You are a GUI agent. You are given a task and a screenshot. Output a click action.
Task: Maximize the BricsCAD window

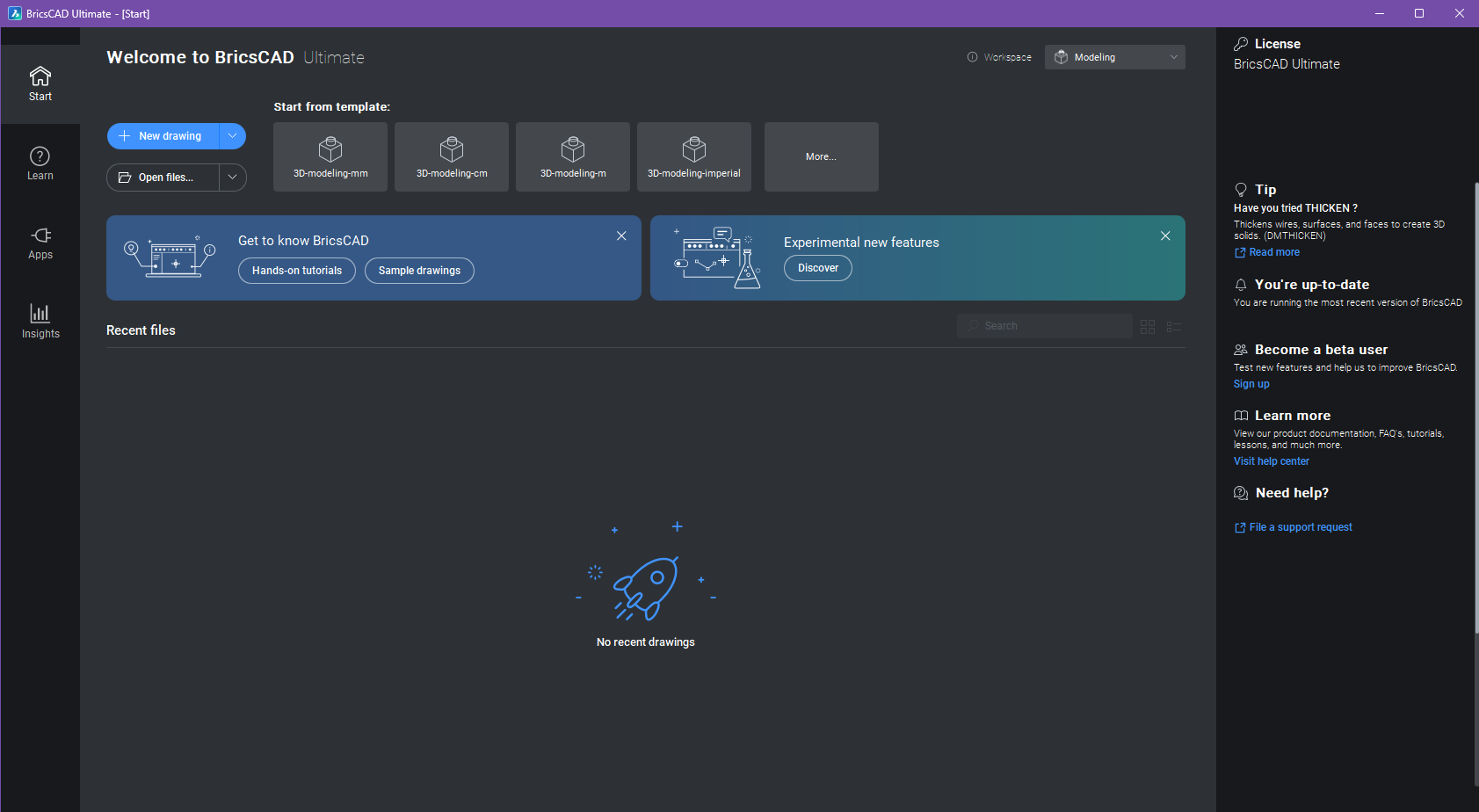(x=1419, y=13)
